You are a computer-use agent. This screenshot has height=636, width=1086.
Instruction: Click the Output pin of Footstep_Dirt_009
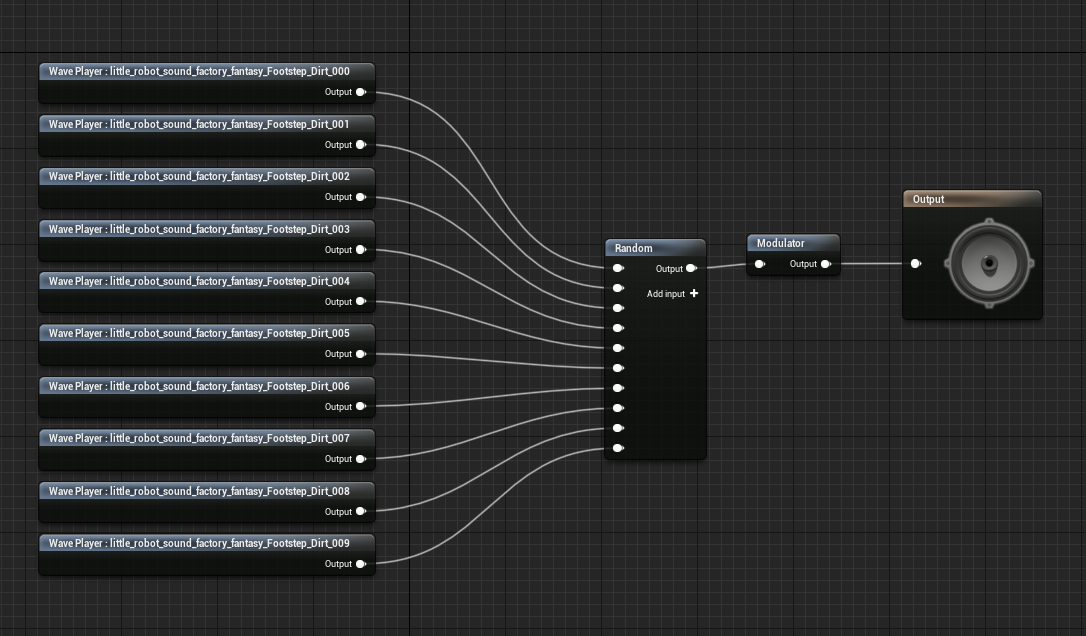[361, 563]
